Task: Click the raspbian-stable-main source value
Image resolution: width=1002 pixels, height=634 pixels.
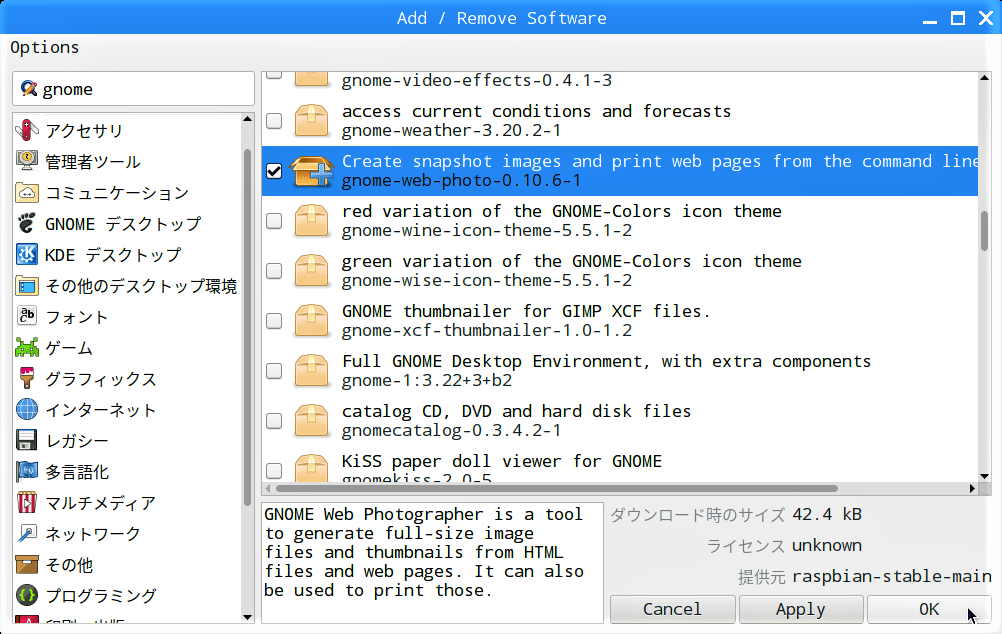Action: coord(892,576)
